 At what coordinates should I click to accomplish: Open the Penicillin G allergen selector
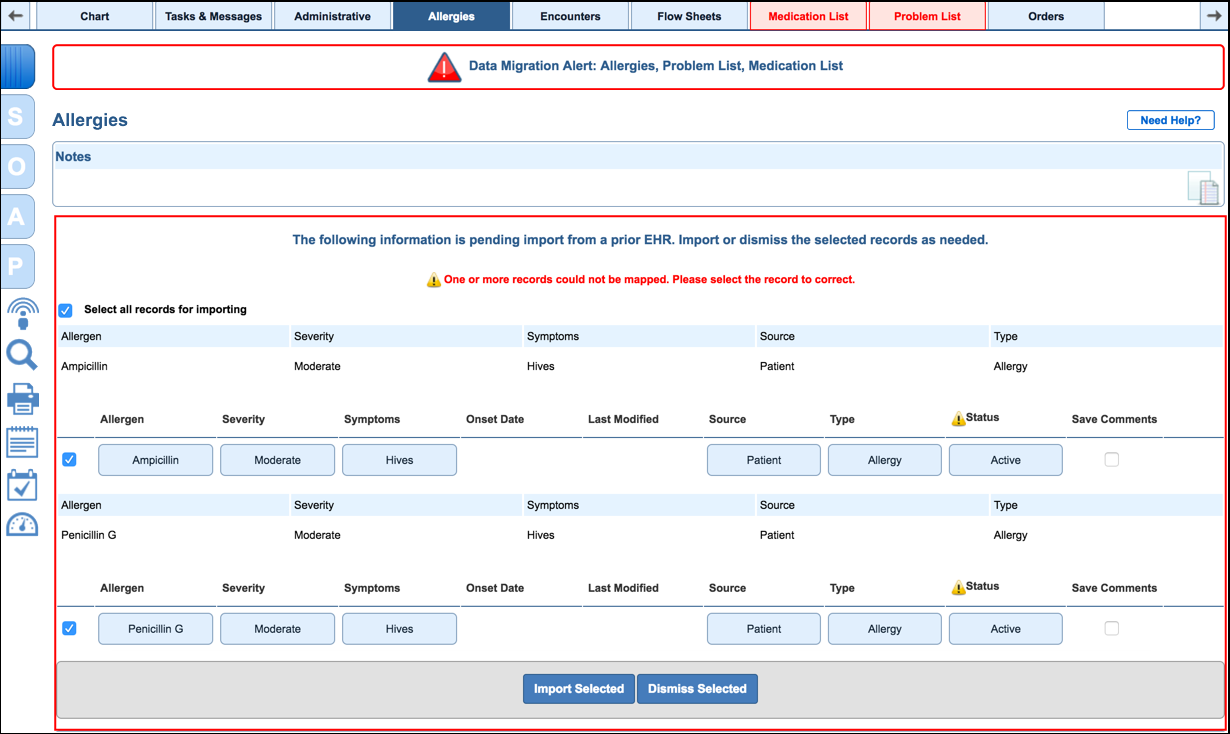click(156, 629)
